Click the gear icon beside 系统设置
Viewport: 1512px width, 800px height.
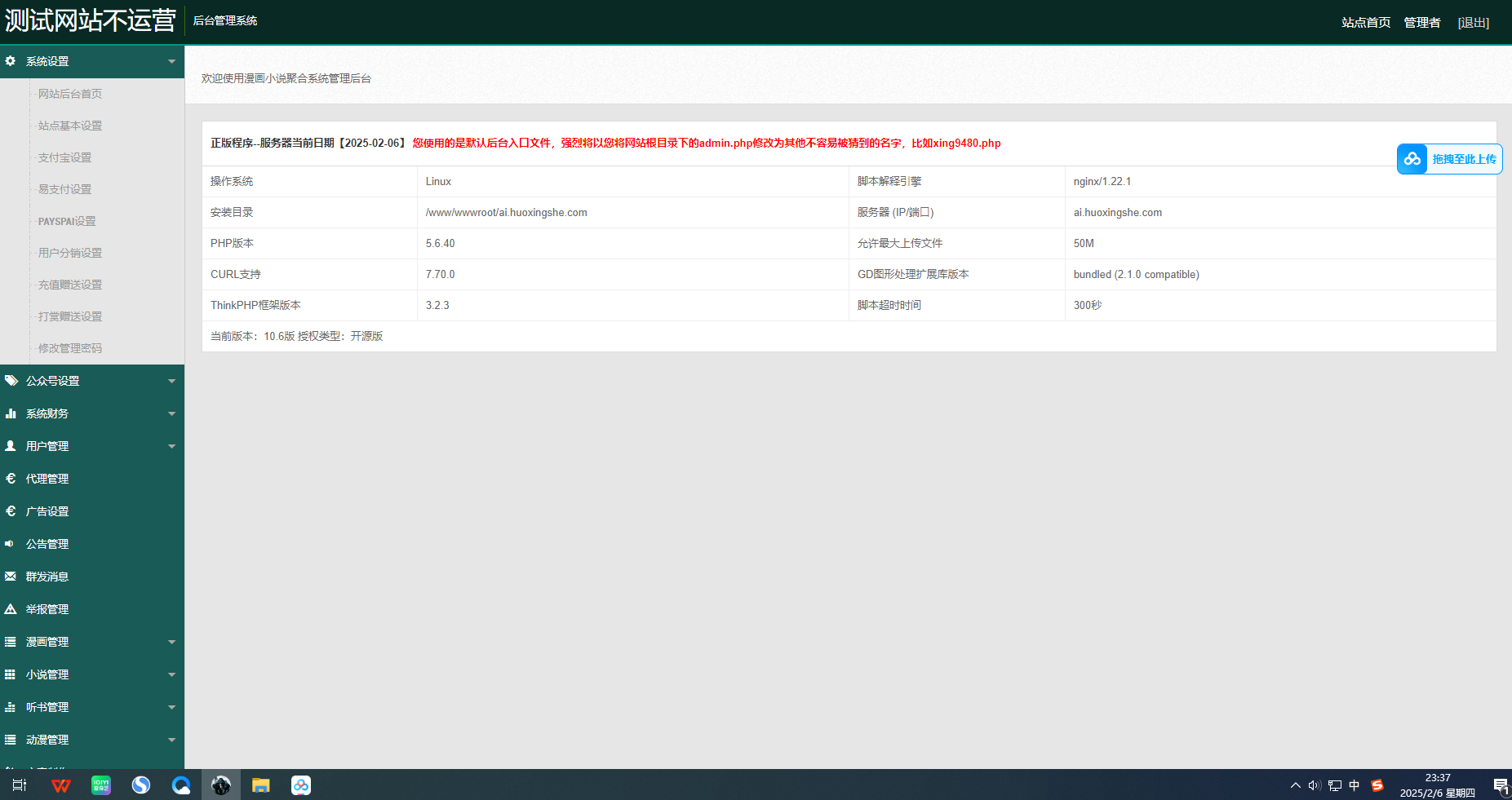11,61
